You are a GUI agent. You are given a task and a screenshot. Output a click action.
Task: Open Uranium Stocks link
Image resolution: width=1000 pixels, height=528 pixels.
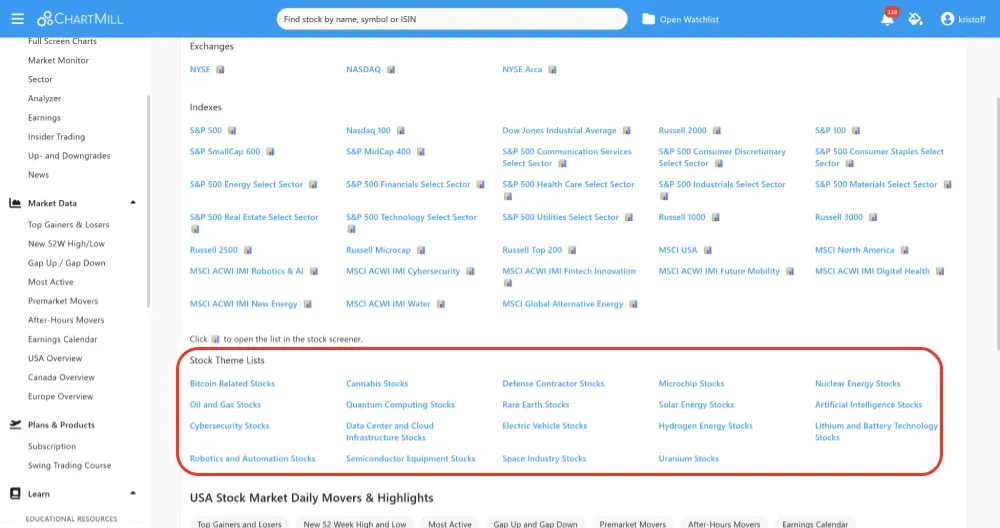click(688, 458)
